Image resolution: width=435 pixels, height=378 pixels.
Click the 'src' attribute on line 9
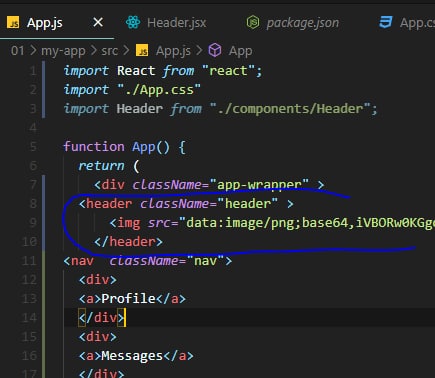click(159, 223)
